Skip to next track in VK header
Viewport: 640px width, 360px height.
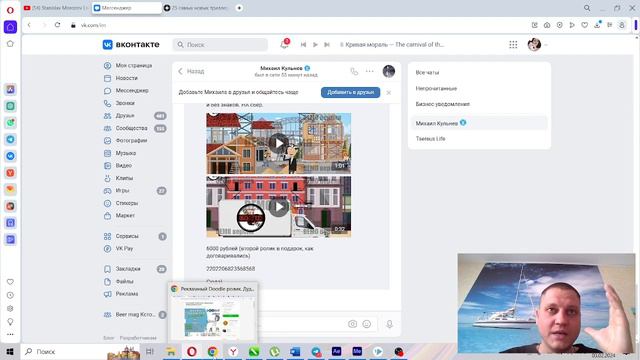tap(327, 44)
